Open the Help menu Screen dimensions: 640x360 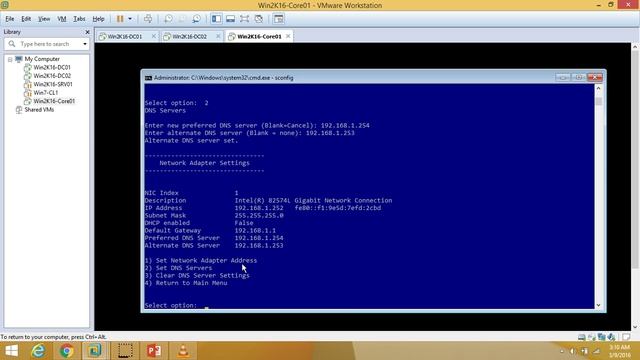(x=98, y=19)
